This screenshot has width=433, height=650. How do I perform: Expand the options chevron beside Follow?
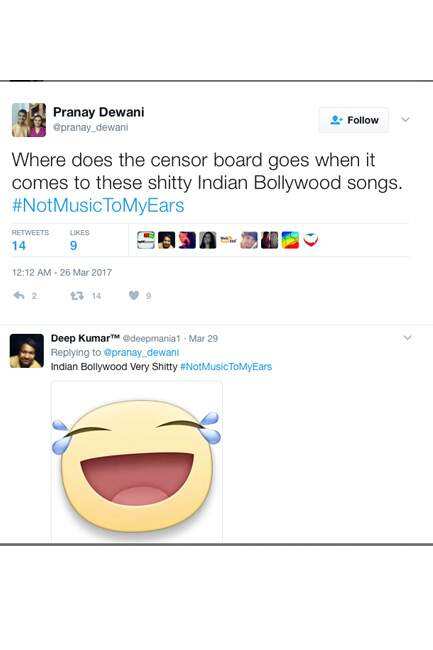(x=405, y=119)
